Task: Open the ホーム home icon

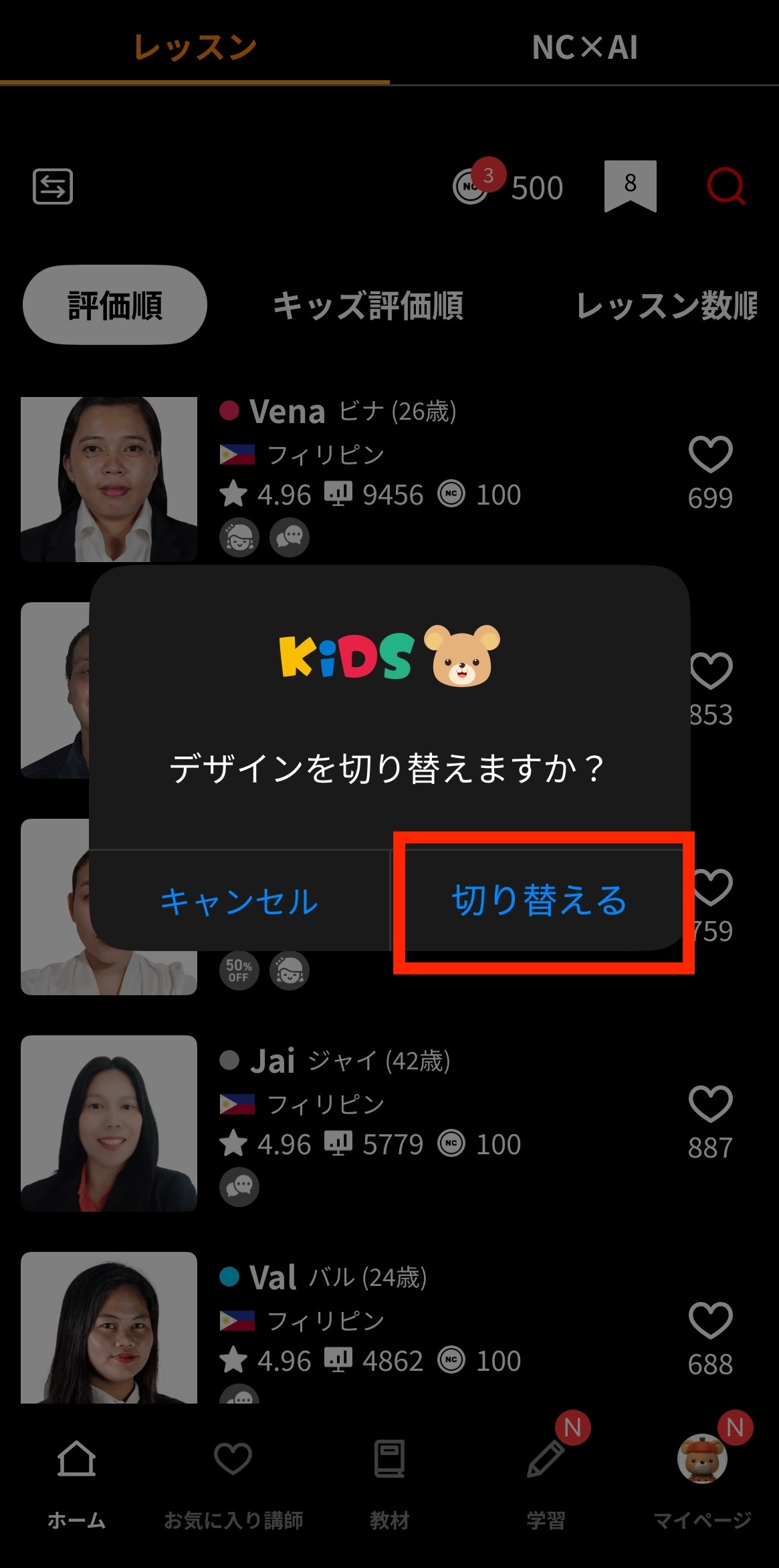Action: tap(76, 1458)
